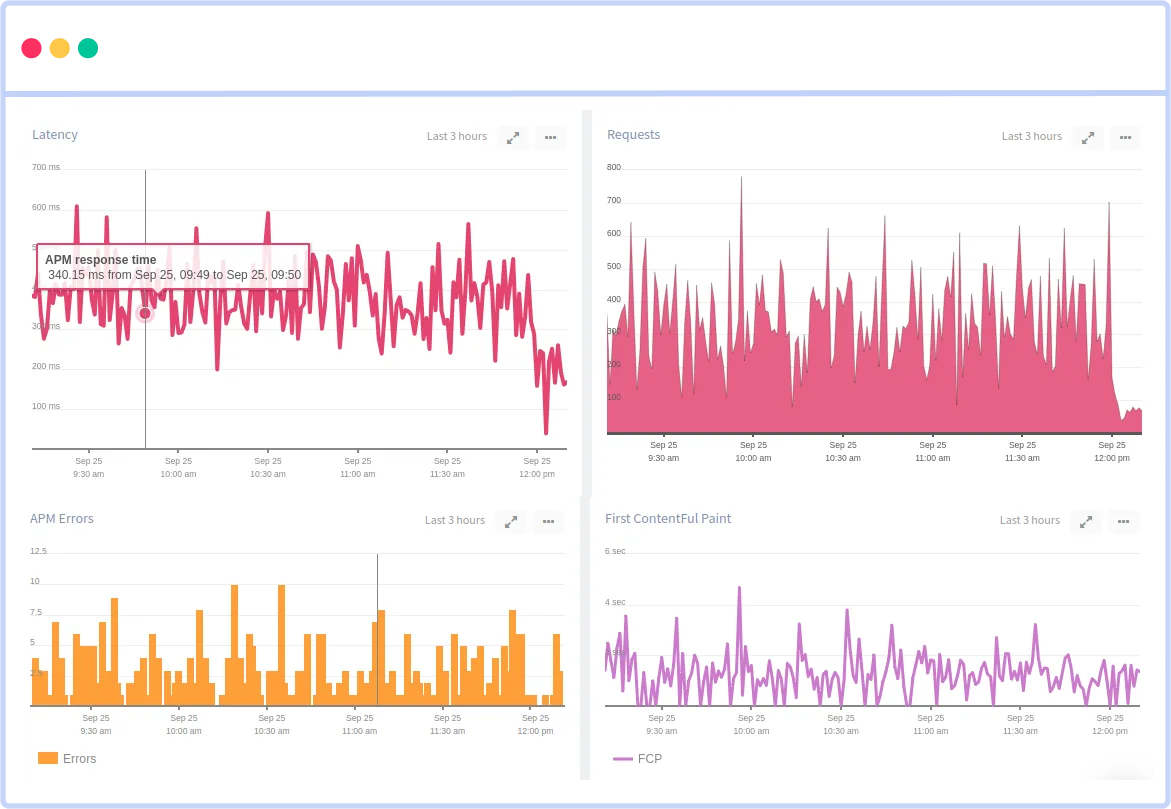The width and height of the screenshot is (1171, 809).
Task: Click the purple FCP legend swatch
Action: click(x=623, y=758)
